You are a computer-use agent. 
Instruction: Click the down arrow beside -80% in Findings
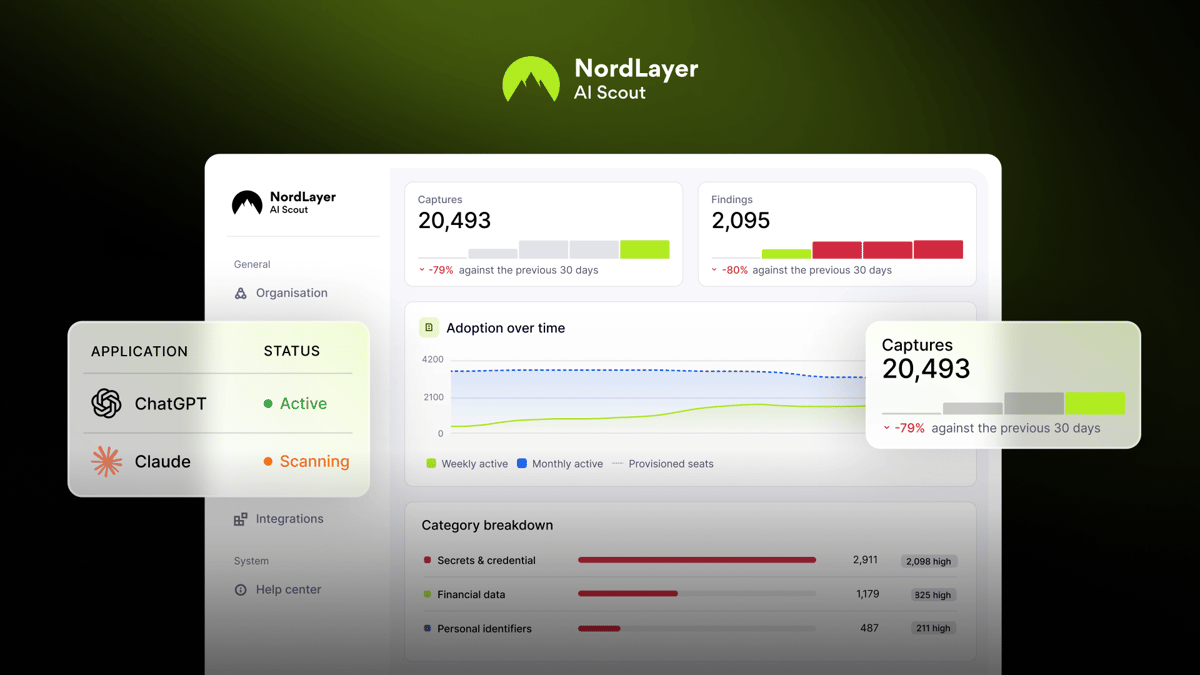(x=715, y=270)
